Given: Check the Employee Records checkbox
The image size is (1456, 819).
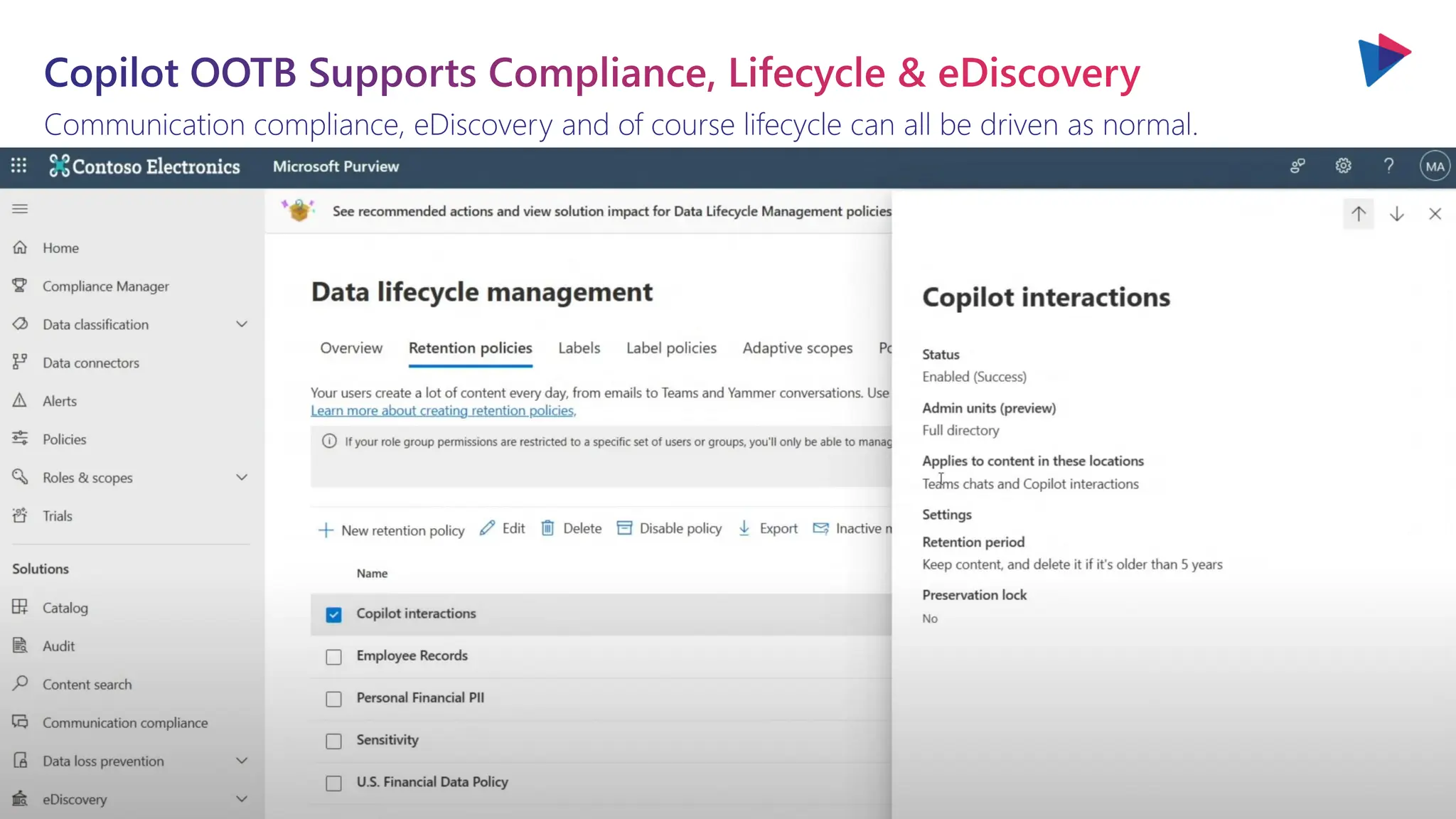Looking at the screenshot, I should point(333,657).
